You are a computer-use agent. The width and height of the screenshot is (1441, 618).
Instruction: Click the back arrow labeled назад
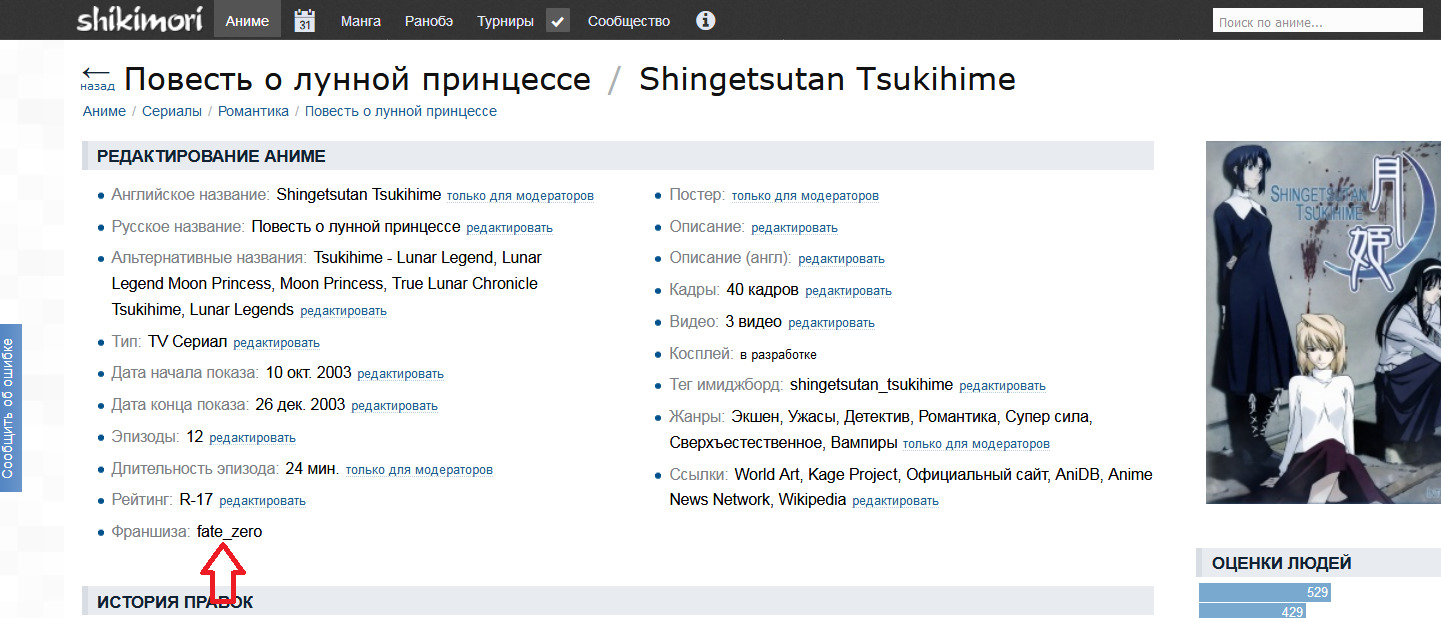point(97,78)
